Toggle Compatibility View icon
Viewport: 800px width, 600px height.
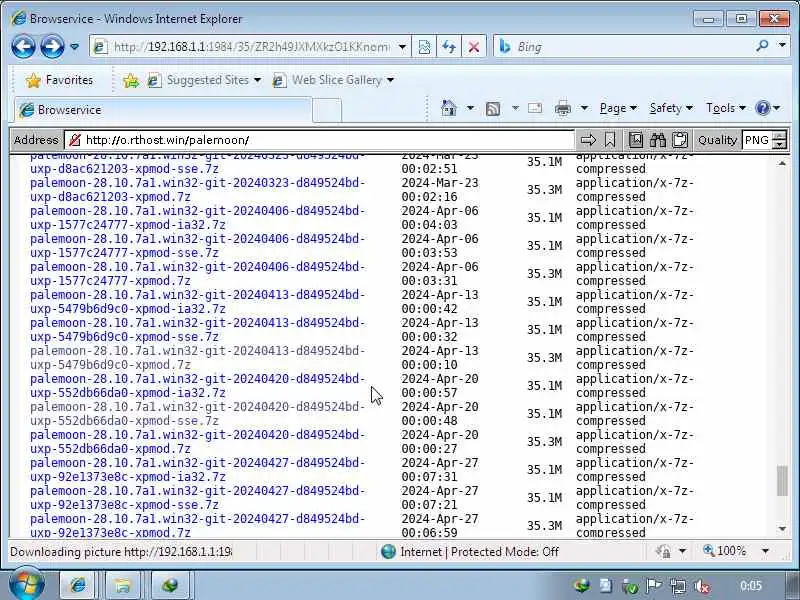(x=424, y=47)
